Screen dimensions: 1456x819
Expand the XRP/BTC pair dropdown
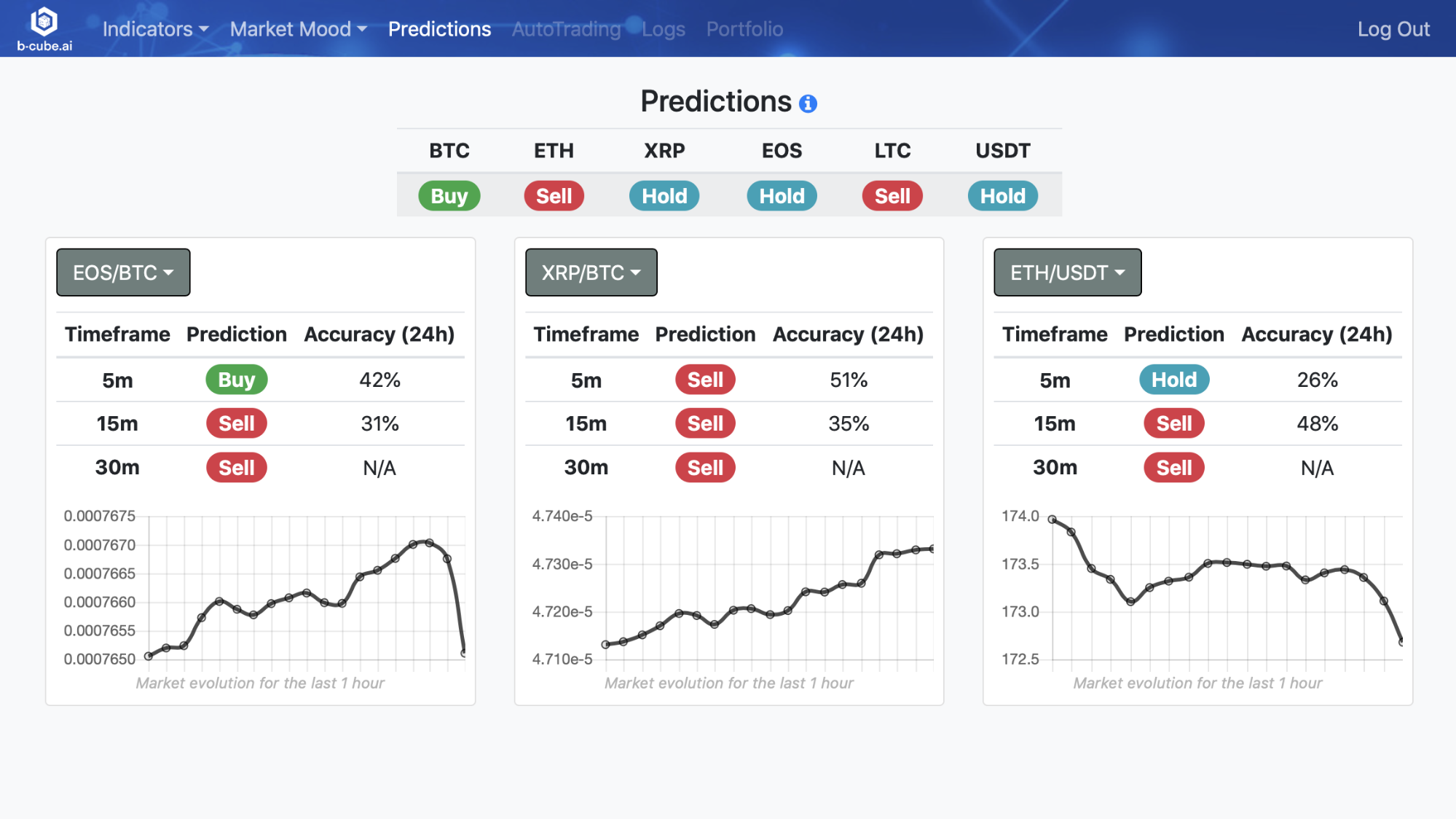(x=591, y=271)
